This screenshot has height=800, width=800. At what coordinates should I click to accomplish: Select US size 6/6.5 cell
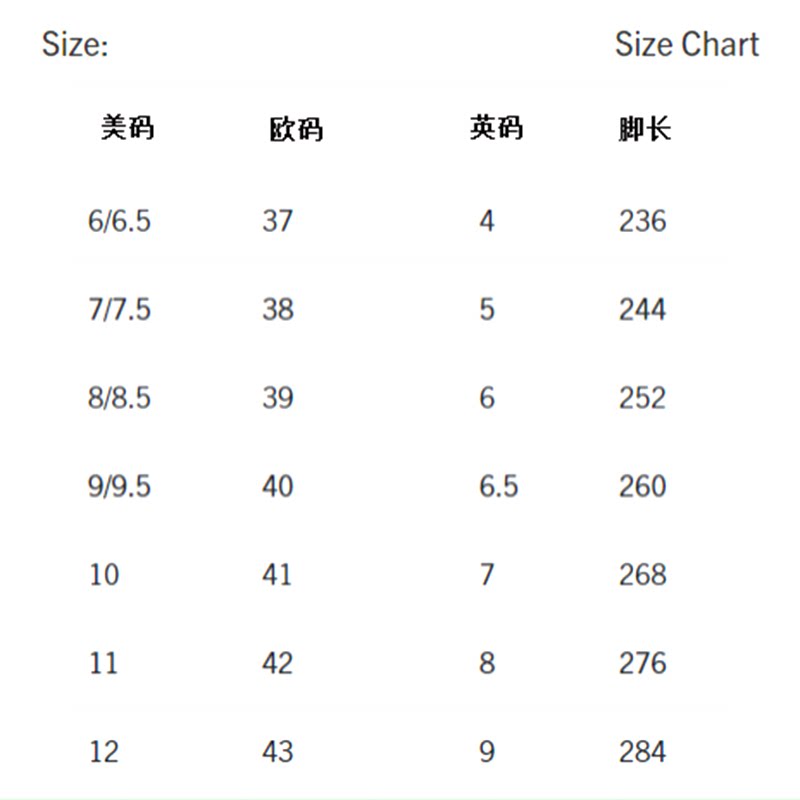click(119, 221)
